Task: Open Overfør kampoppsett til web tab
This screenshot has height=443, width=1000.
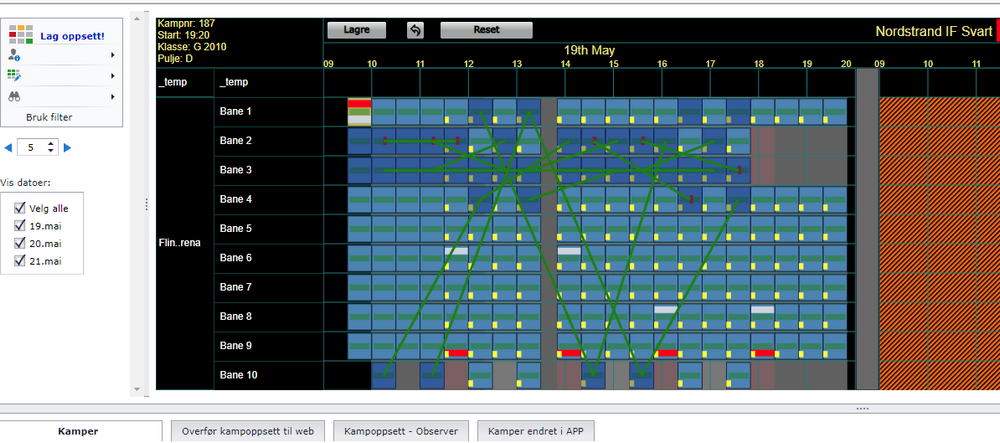Action: tap(247, 432)
